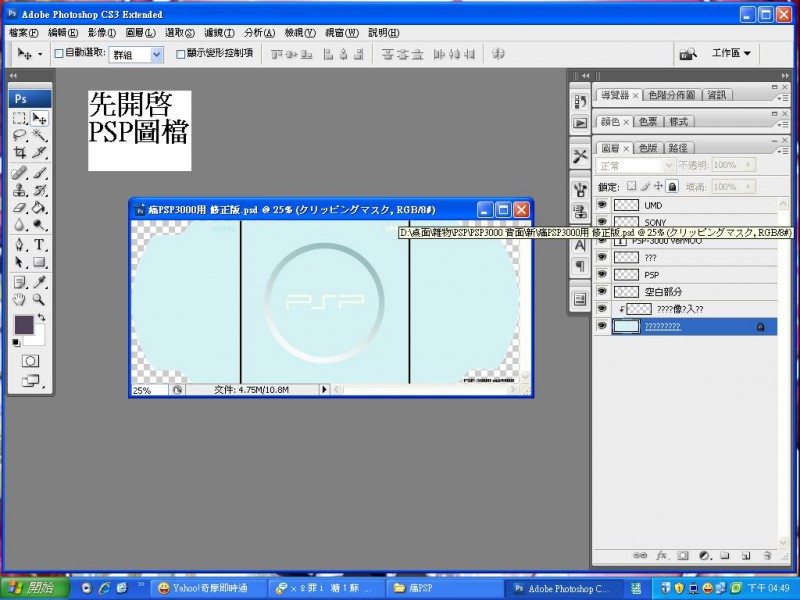Create a new layer group
The height and width of the screenshot is (600, 800).
pyautogui.click(x=725, y=556)
